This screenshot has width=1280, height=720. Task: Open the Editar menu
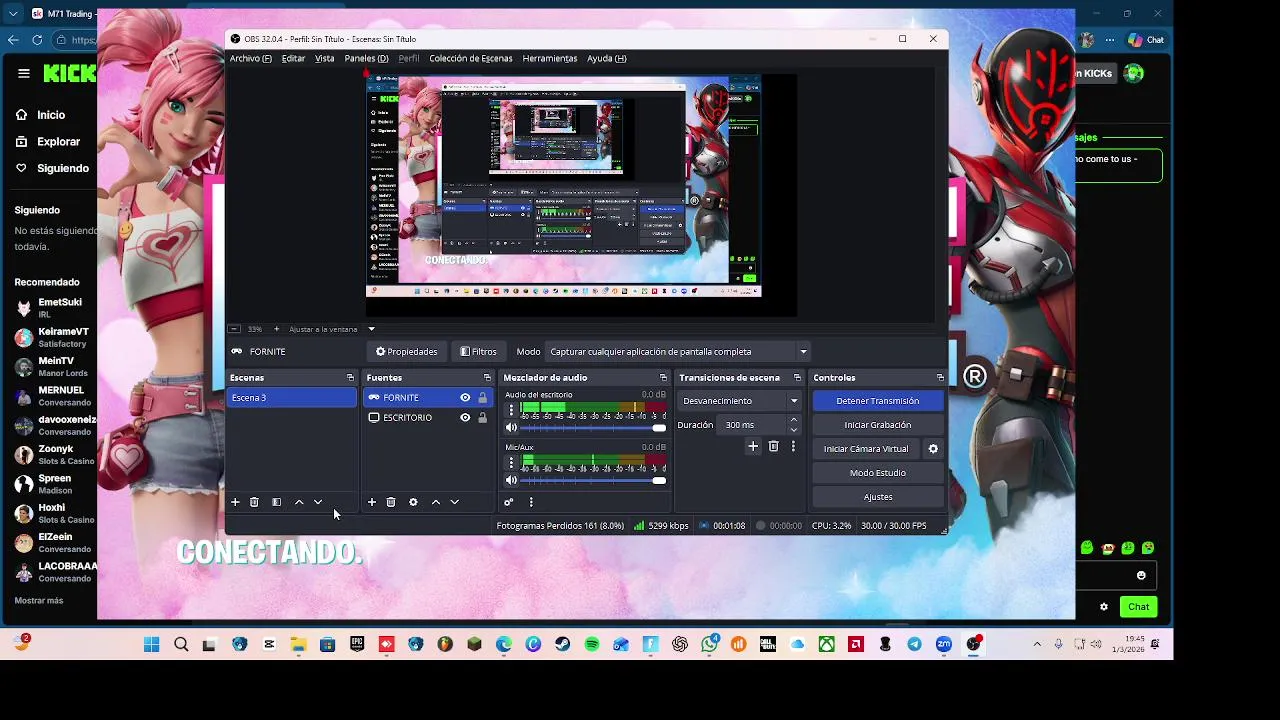click(293, 58)
